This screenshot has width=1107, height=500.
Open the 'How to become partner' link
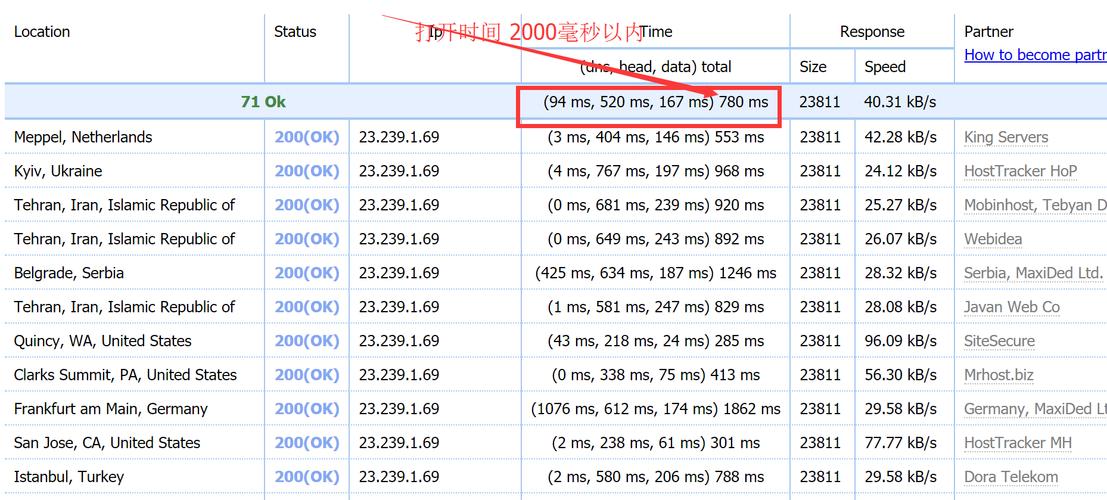1035,55
